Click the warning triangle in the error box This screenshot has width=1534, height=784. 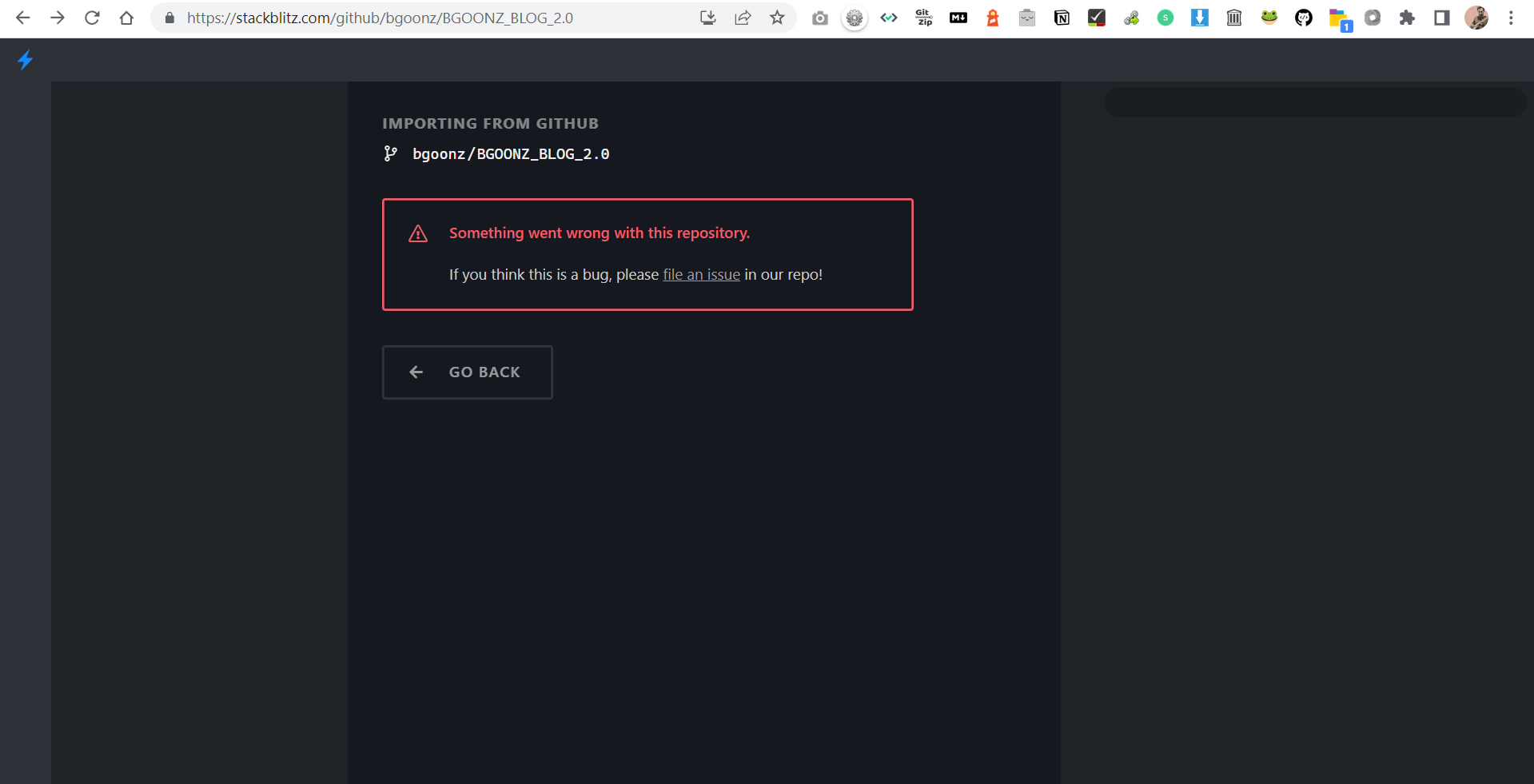tap(417, 233)
